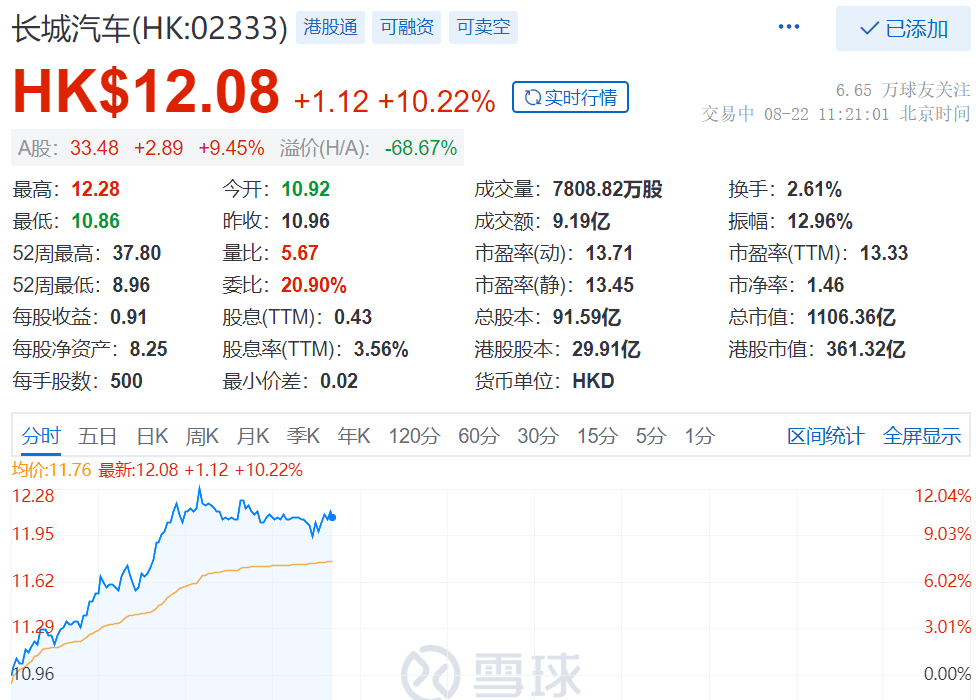The height and width of the screenshot is (700, 976).
Task: Click the chart's 11.95 price axis label
Action: tap(33, 534)
